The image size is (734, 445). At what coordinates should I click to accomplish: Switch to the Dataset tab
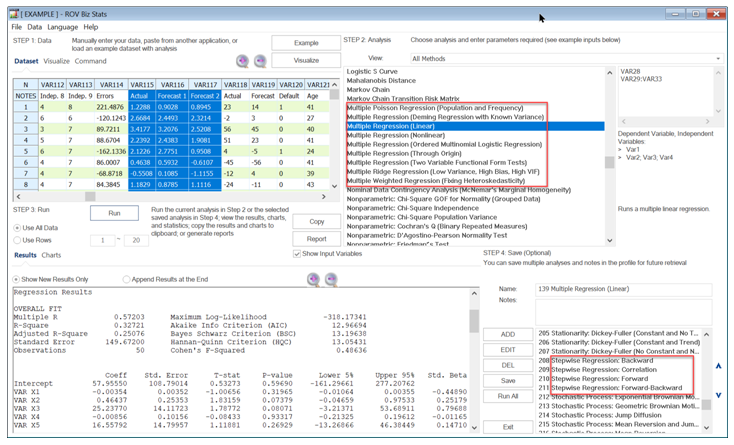[x=26, y=61]
